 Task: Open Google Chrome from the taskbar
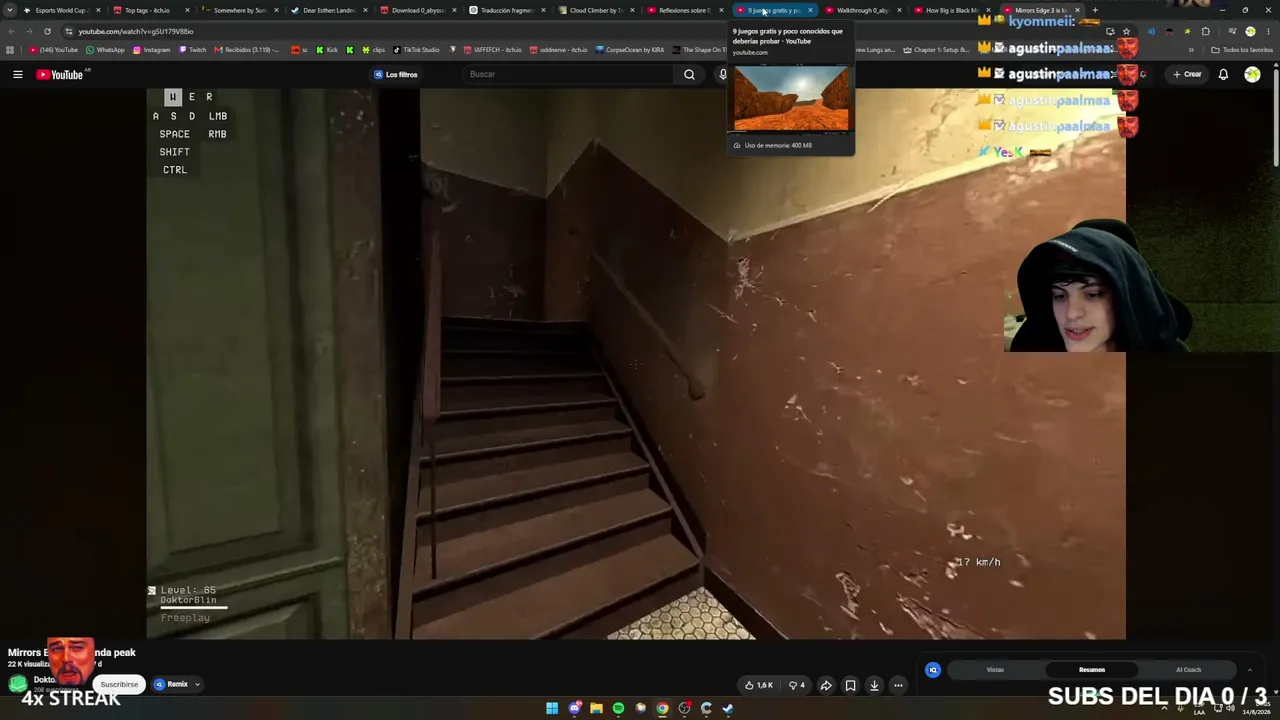662,708
